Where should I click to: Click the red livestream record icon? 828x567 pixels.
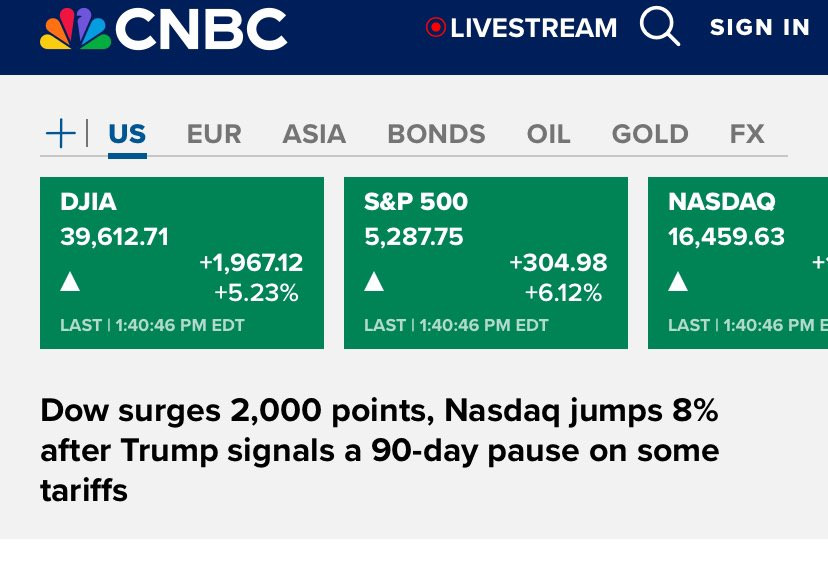436,27
